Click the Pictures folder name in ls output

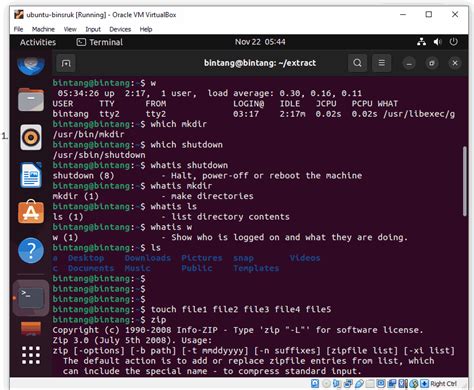[202, 258]
